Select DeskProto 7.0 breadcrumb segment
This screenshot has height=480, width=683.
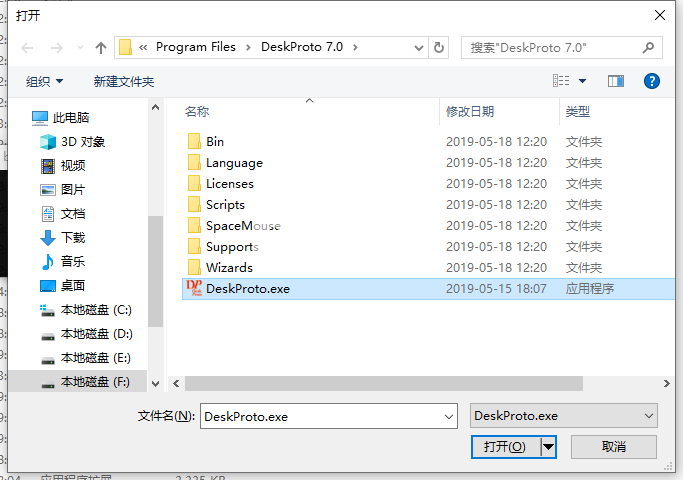coord(302,47)
